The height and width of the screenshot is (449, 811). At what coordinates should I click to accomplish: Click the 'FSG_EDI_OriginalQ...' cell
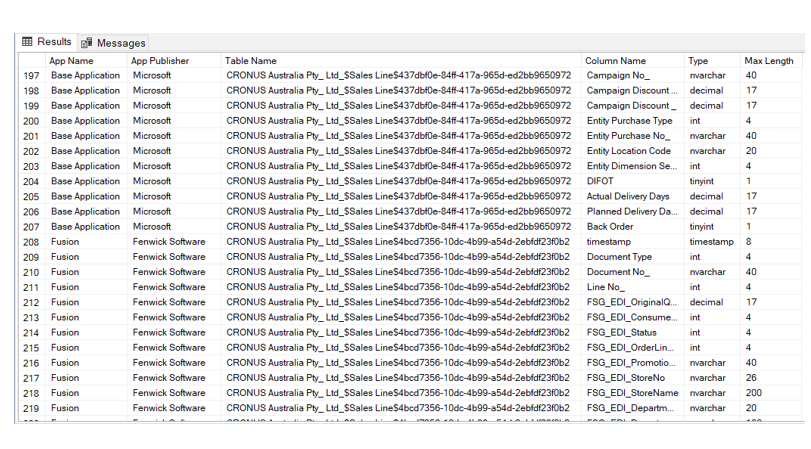pyautogui.click(x=632, y=303)
